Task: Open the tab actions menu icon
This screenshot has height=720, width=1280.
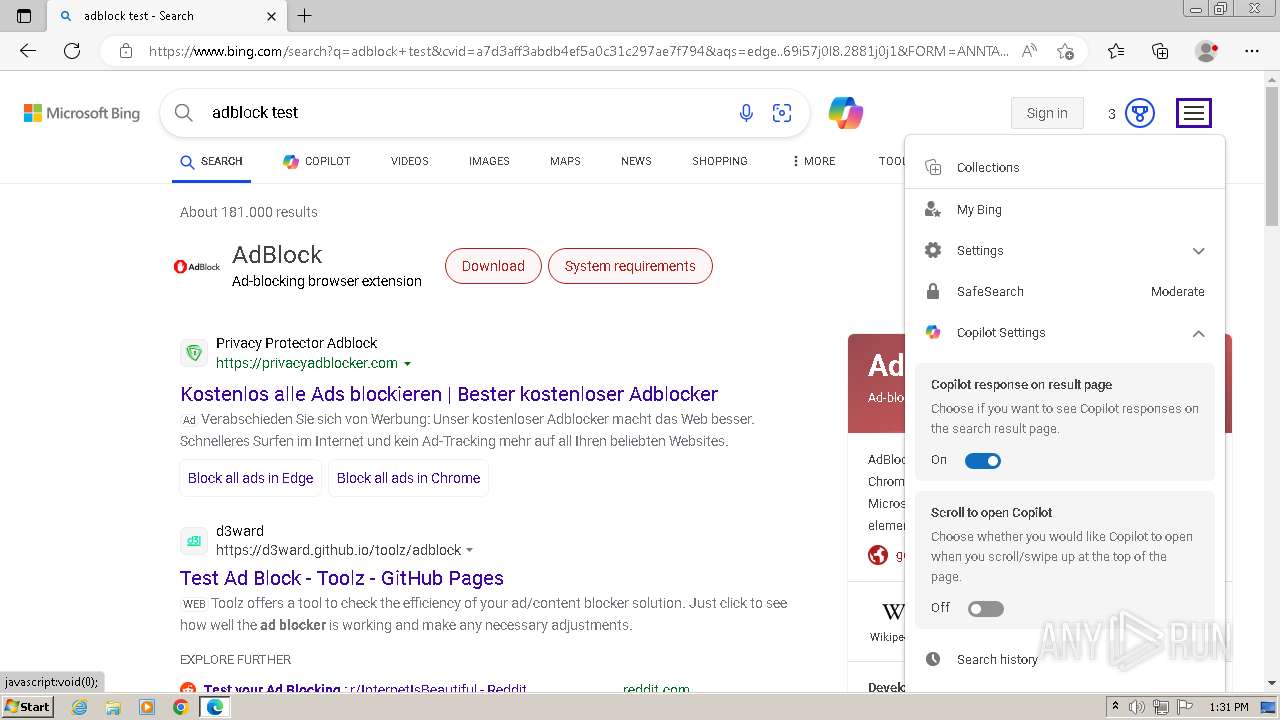Action: click(x=24, y=16)
